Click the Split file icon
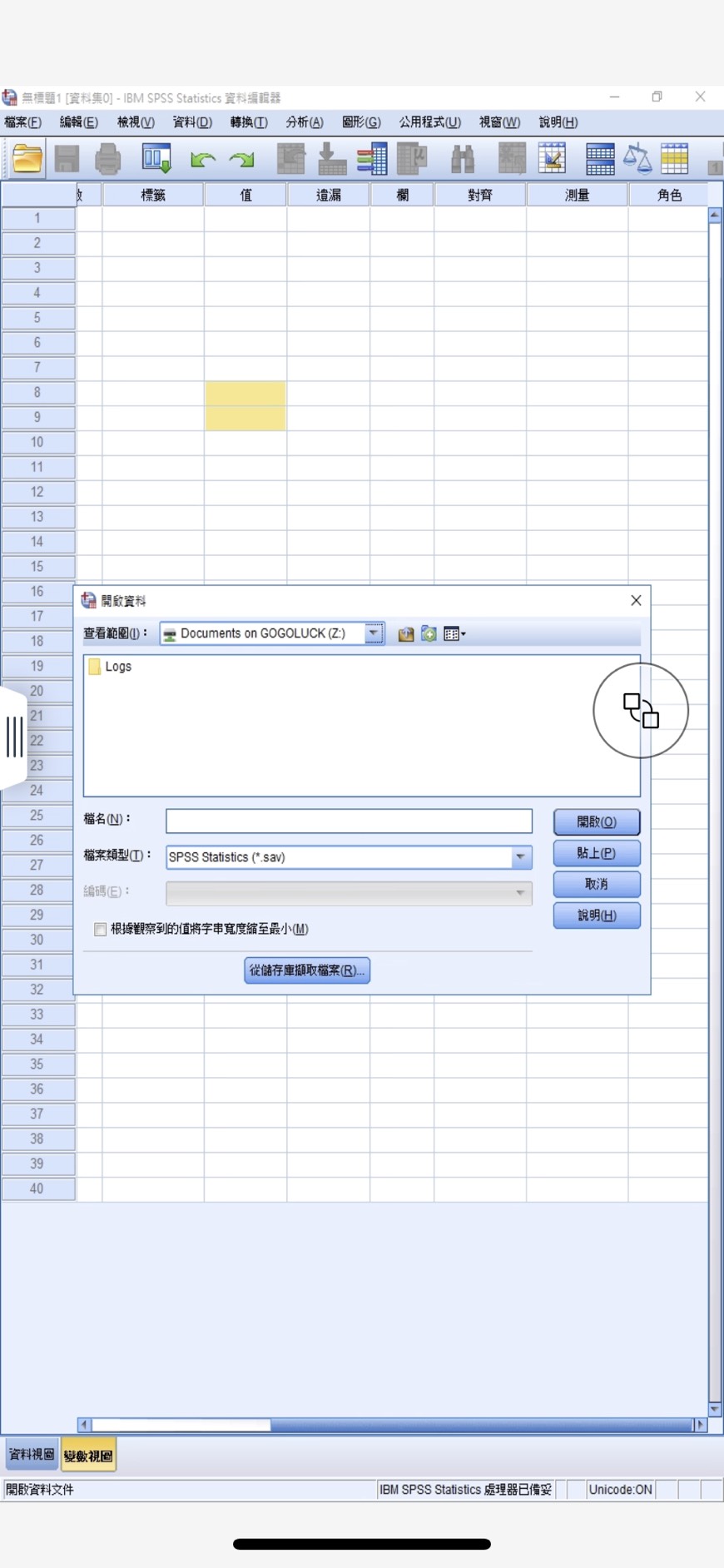The width and height of the screenshot is (724, 1568). (600, 158)
